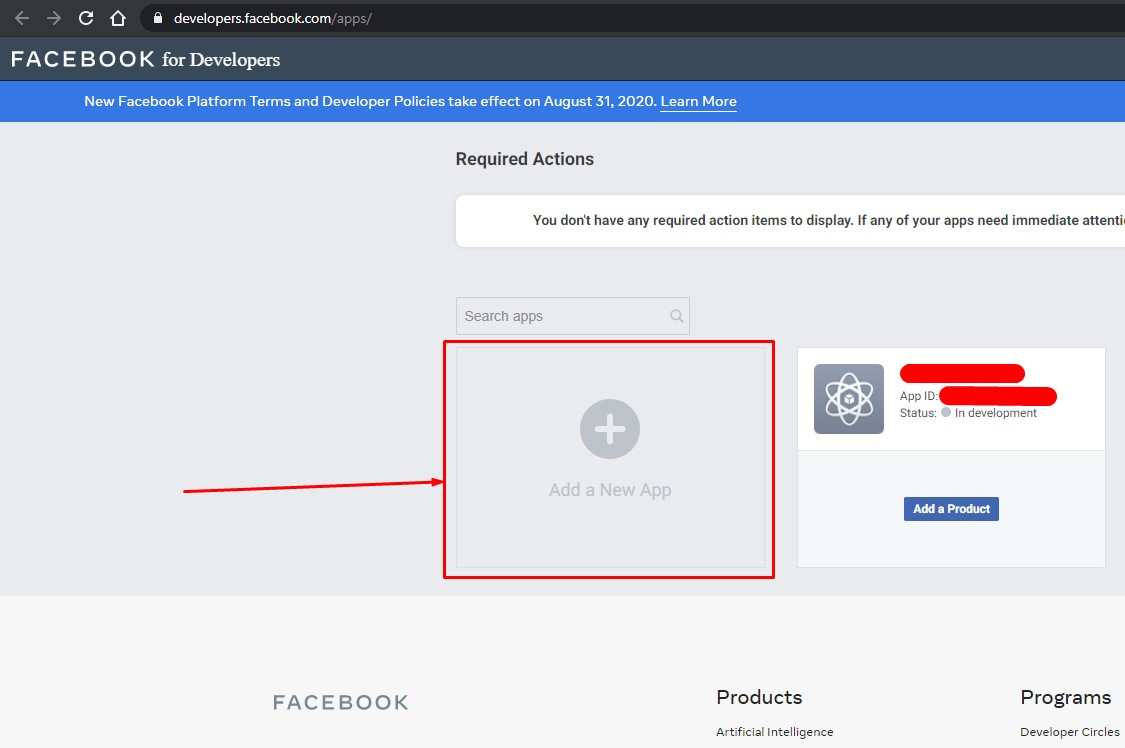Select the Add a New App label
Viewport: 1125px width, 748px height.
tap(610, 490)
